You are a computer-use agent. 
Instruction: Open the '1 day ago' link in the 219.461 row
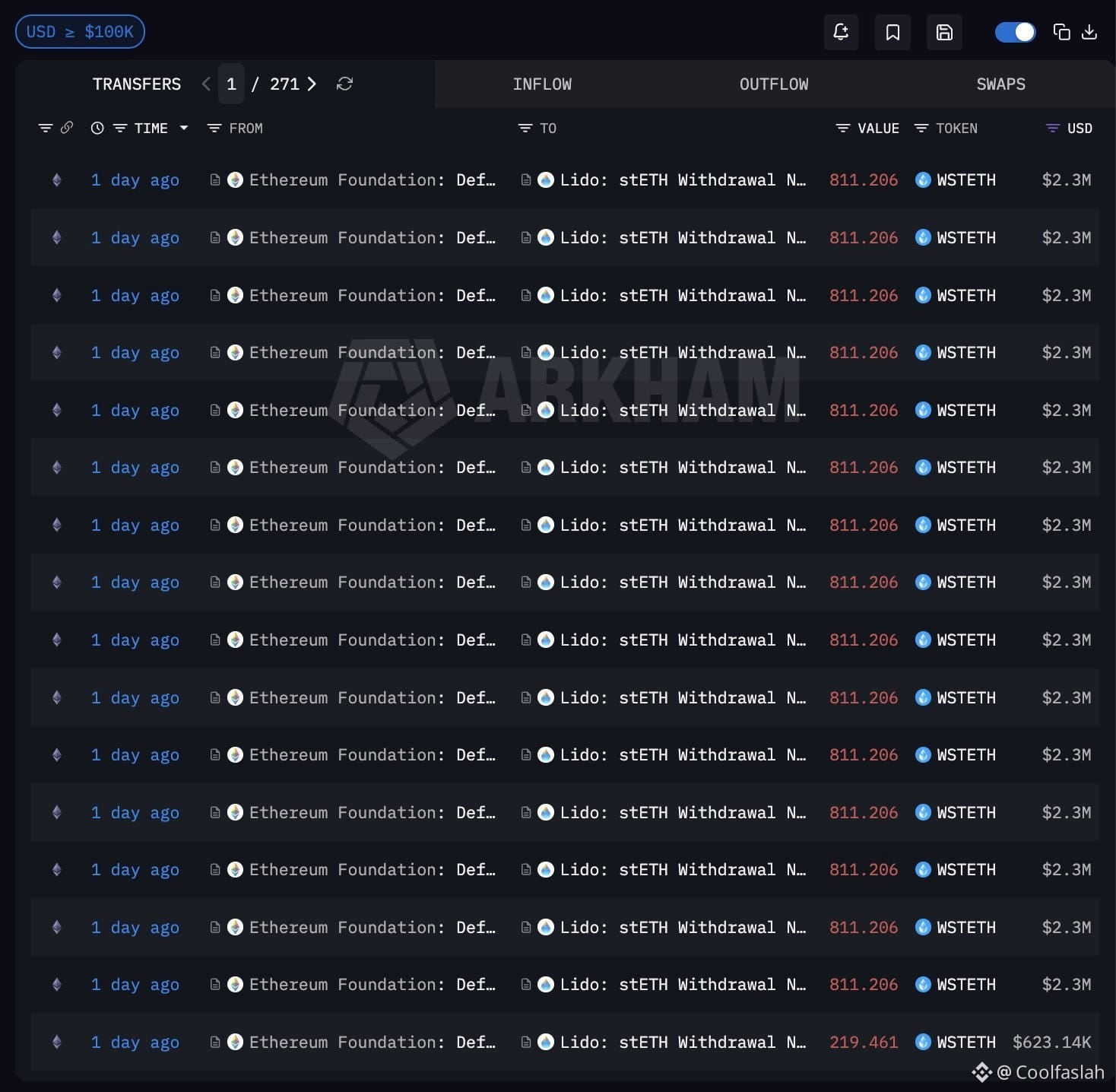point(135,1043)
